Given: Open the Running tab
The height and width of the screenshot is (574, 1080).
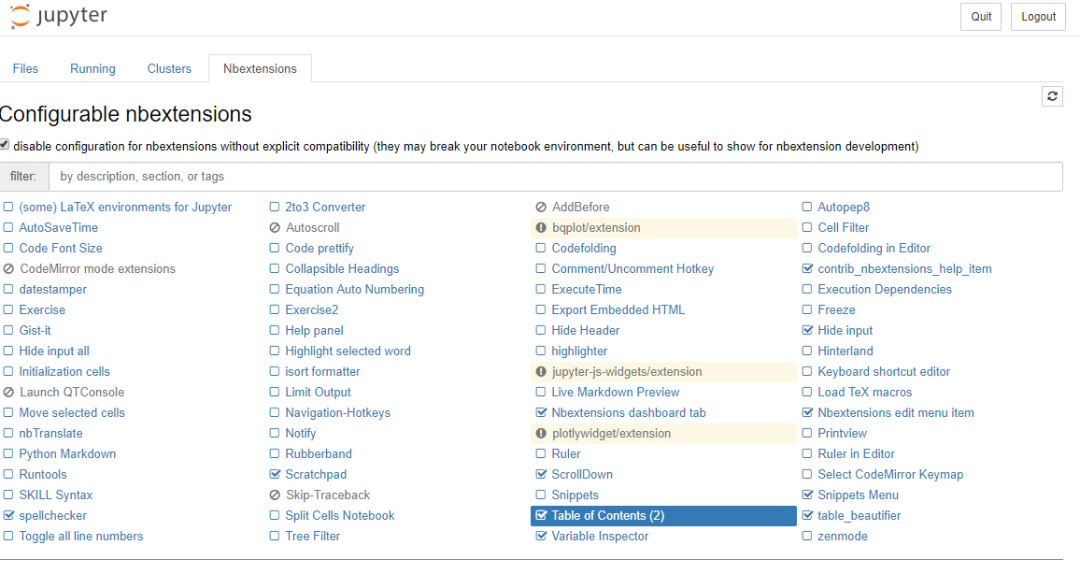Looking at the screenshot, I should pos(93,69).
